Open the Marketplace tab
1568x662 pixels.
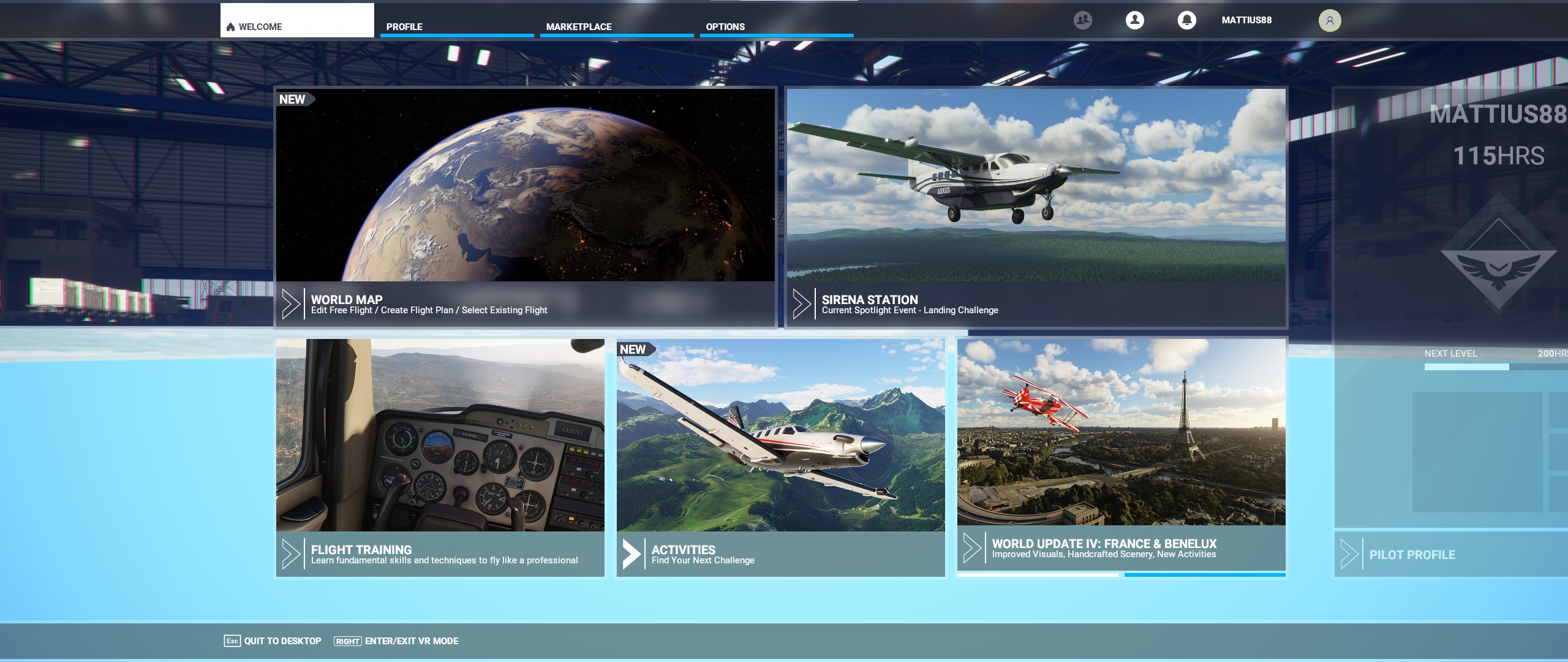pos(579,27)
